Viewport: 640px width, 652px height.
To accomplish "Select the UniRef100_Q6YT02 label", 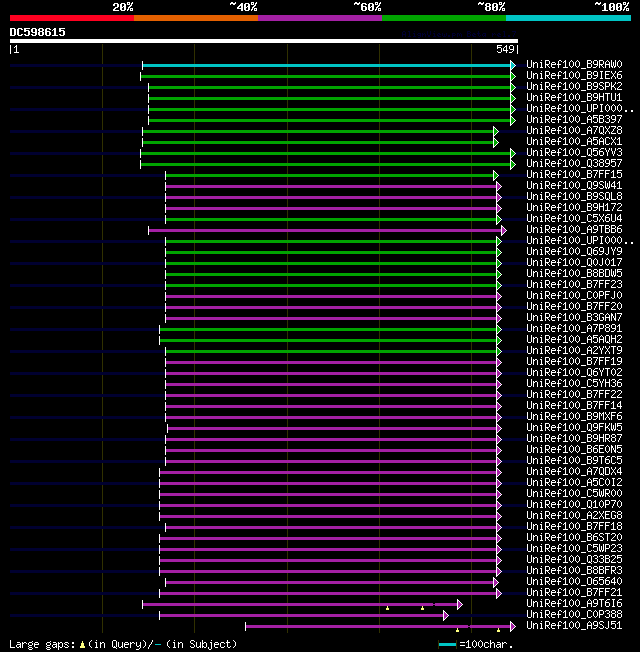I will point(574,373).
